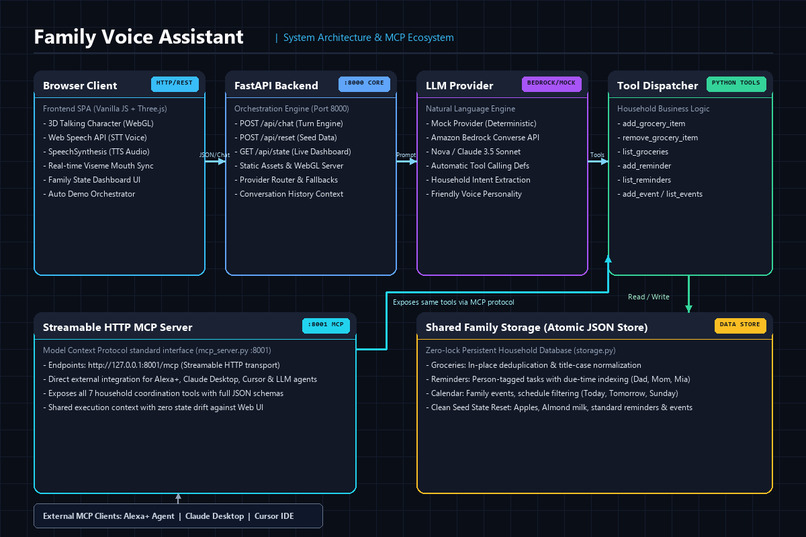This screenshot has height=537, width=806.
Task: Click the System Architecture & MCP Ecosystem subtitle
Action: tap(369, 38)
